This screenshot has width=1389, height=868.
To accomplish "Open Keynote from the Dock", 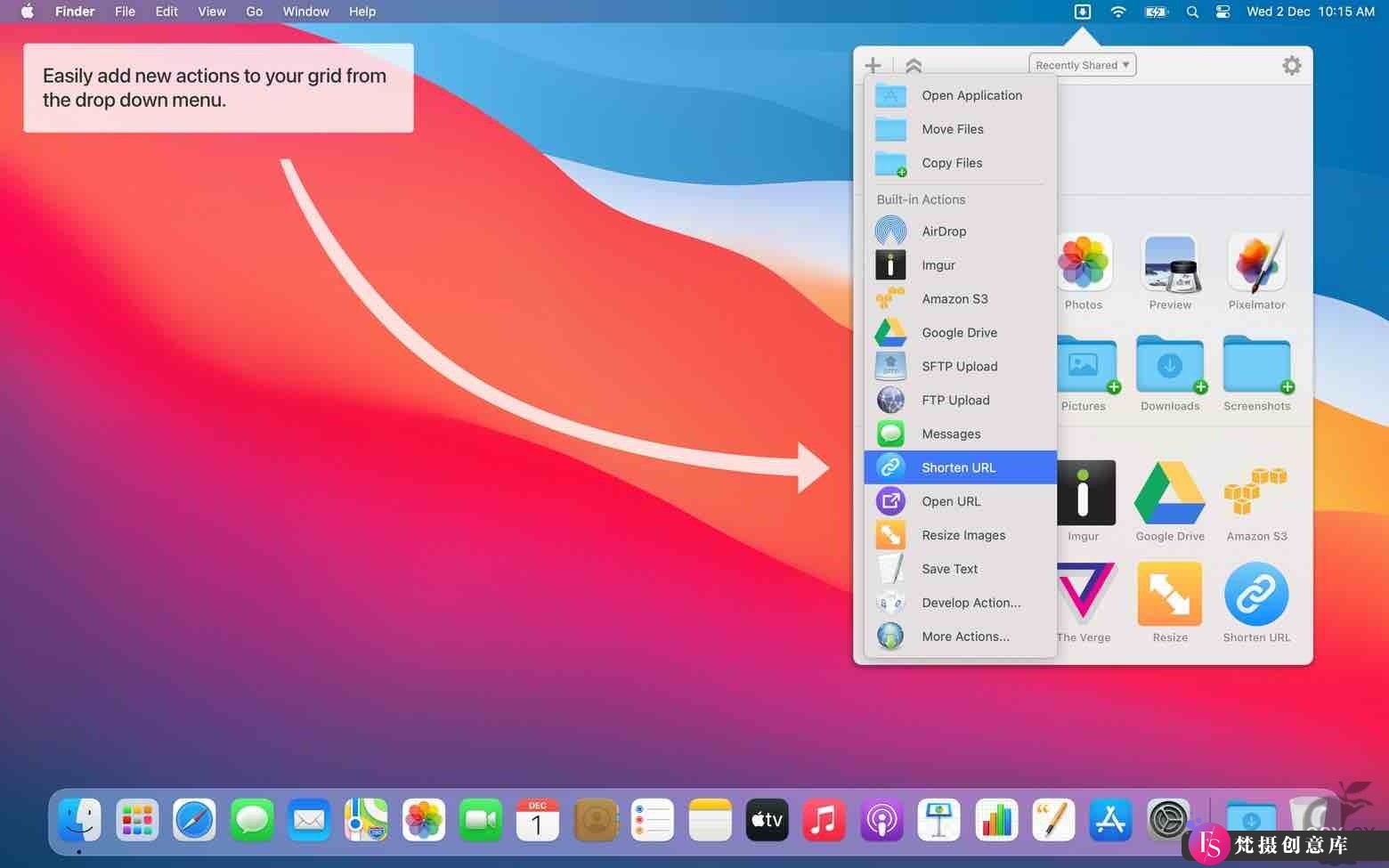I will point(938,820).
